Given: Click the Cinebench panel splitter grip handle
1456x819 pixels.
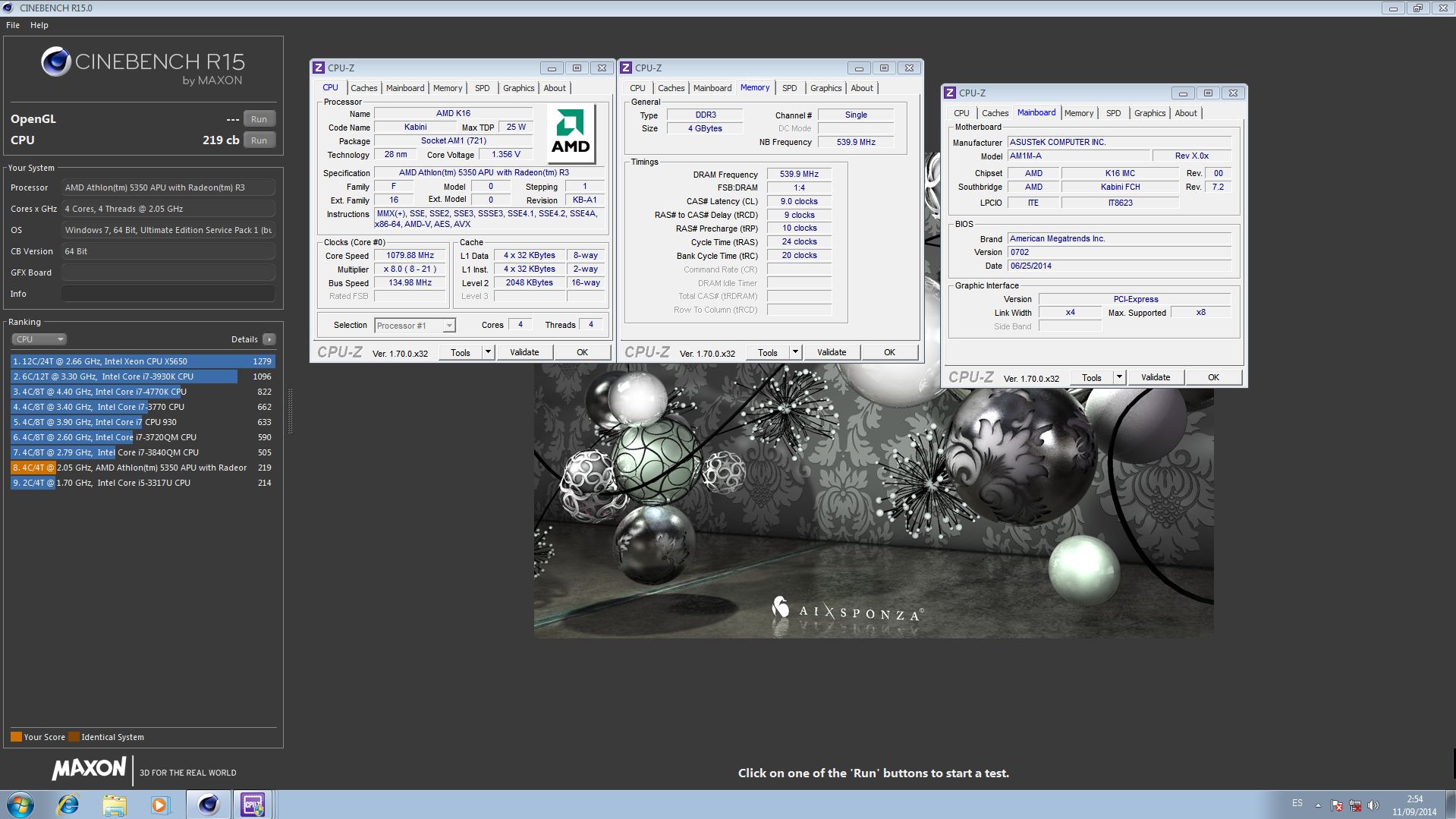Looking at the screenshot, I should point(290,411).
